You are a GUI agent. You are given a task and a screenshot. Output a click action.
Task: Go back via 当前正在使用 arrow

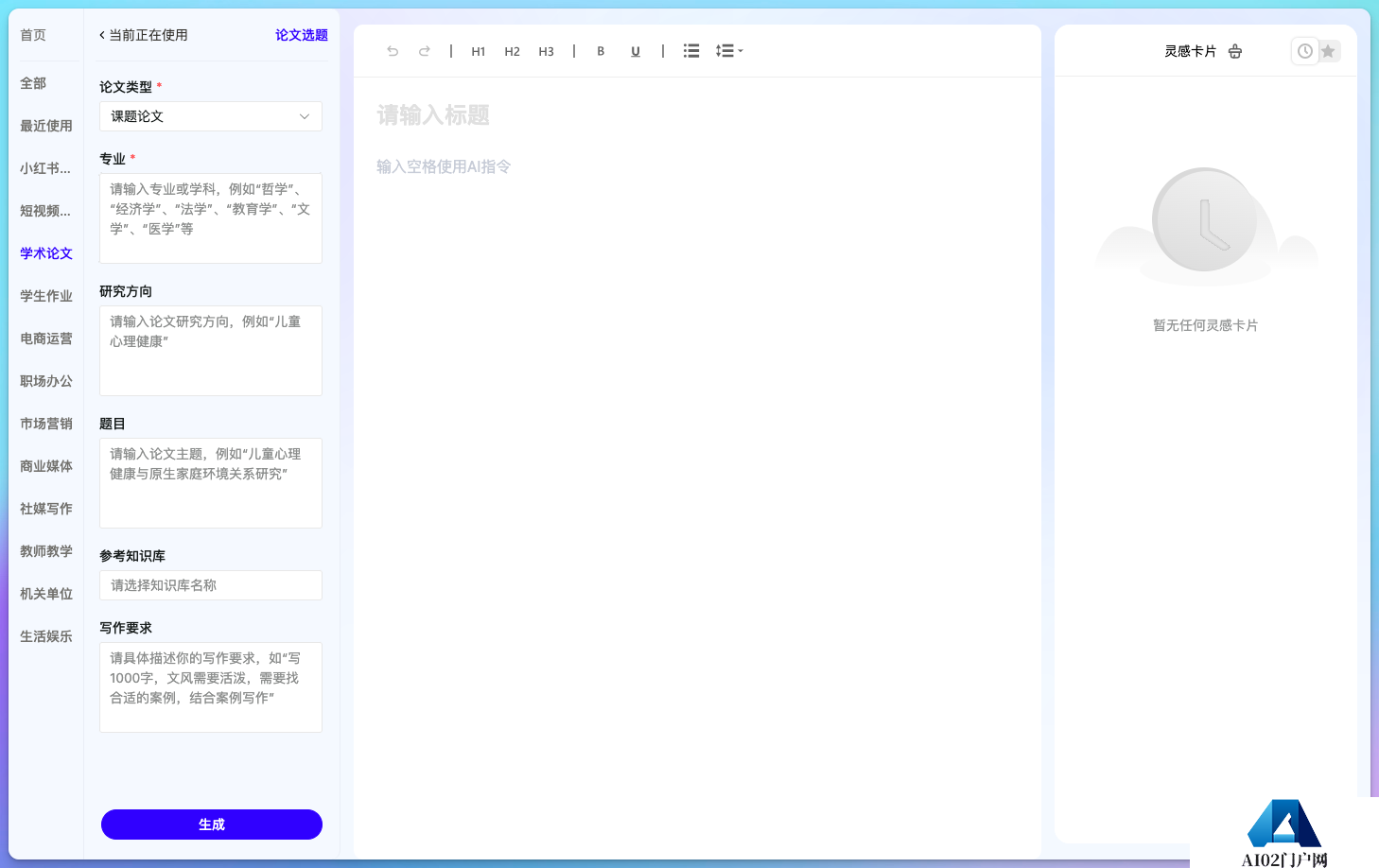tap(102, 35)
